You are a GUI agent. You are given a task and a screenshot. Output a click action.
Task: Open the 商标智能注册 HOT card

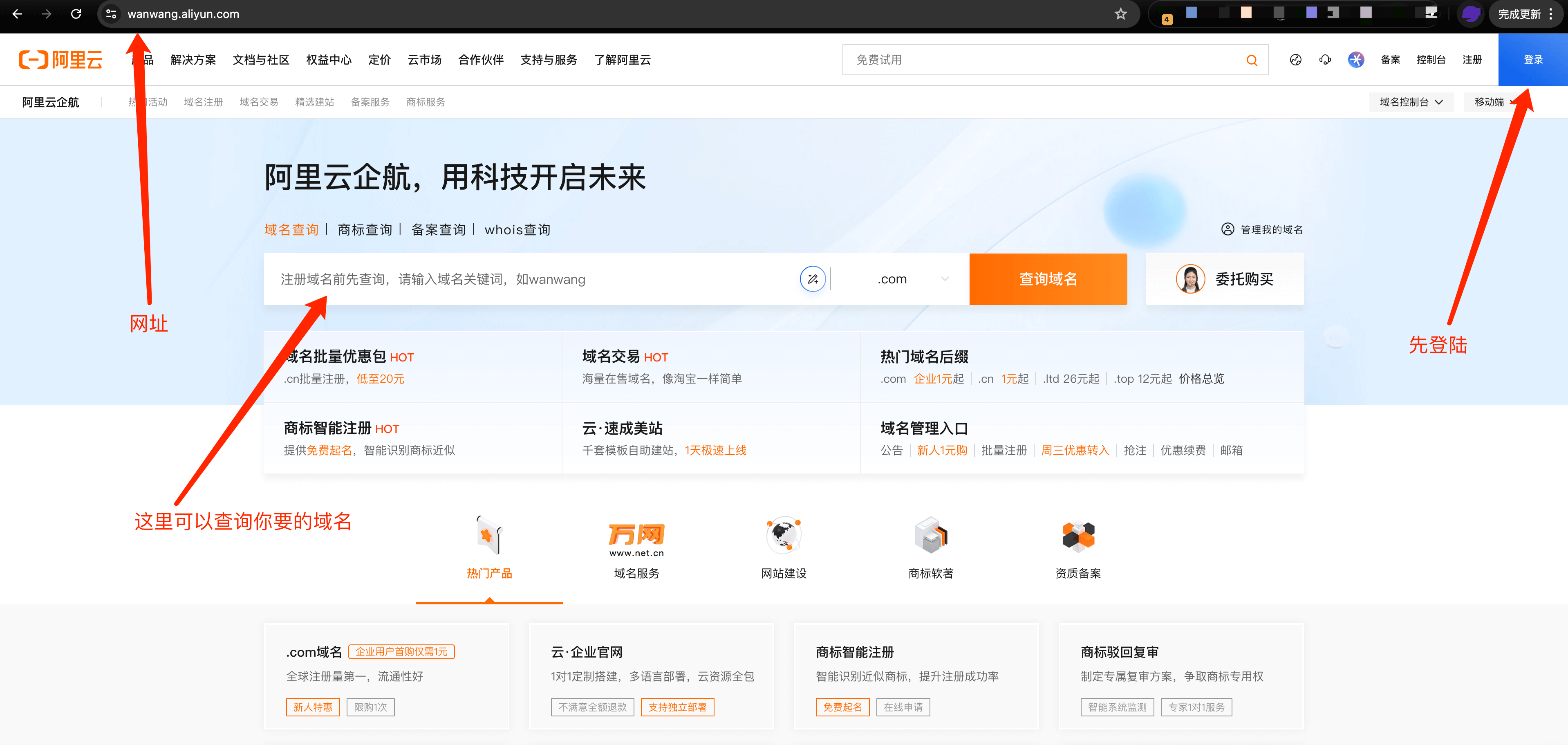[413, 438]
